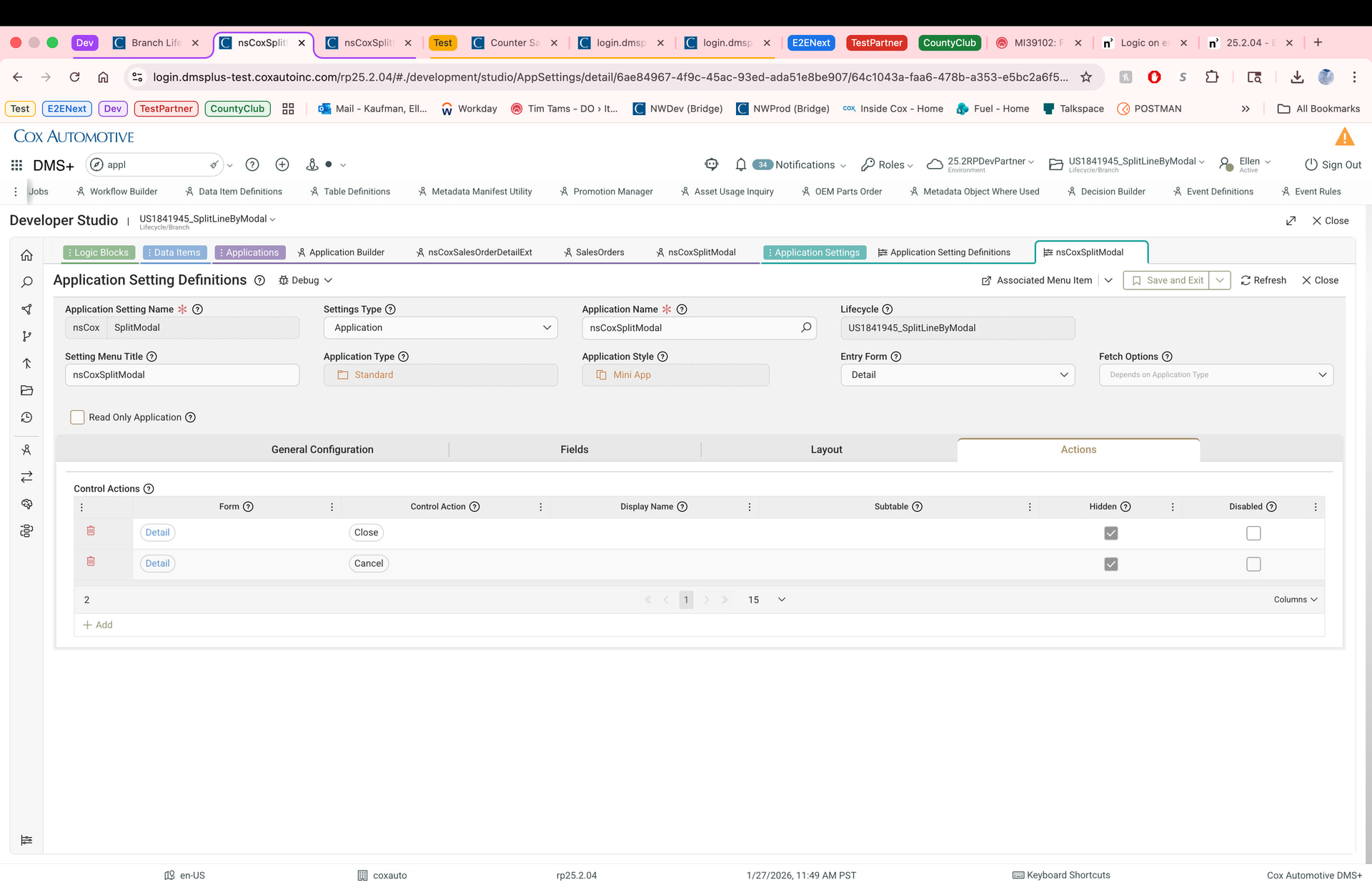Click the history clock icon in sidebar
Screen dimensions: 1372x887
tap(26, 417)
